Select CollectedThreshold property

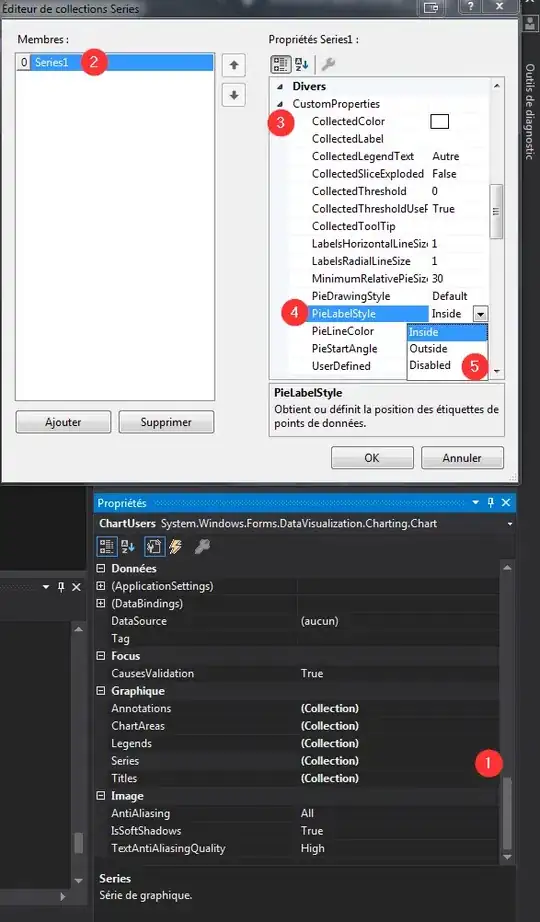pos(359,191)
